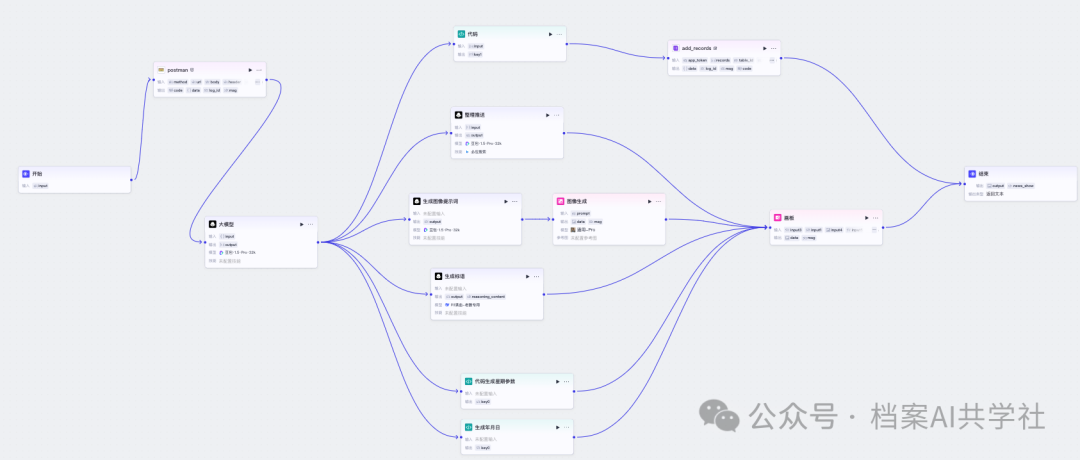Click the 结束 end node icon
This screenshot has height=460, width=1080.
(x=972, y=174)
